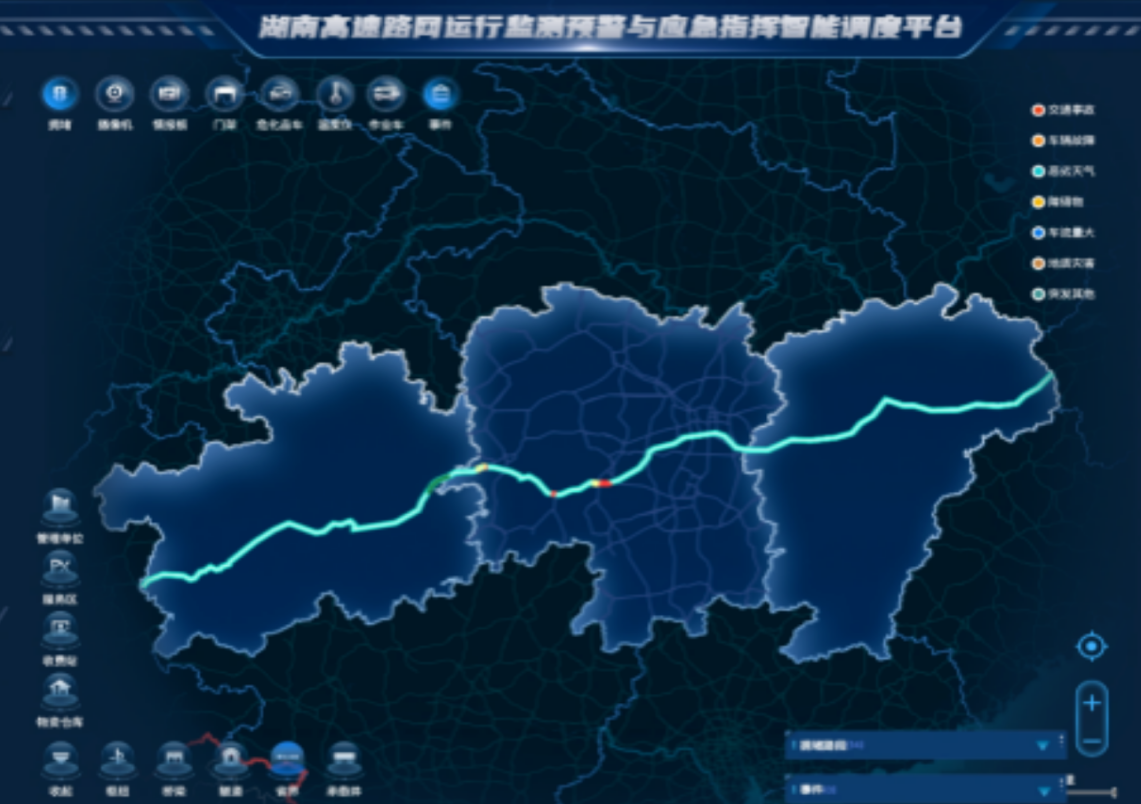Click the 收费站 toll station icon
Screen dimensions: 1141x804
[60, 630]
